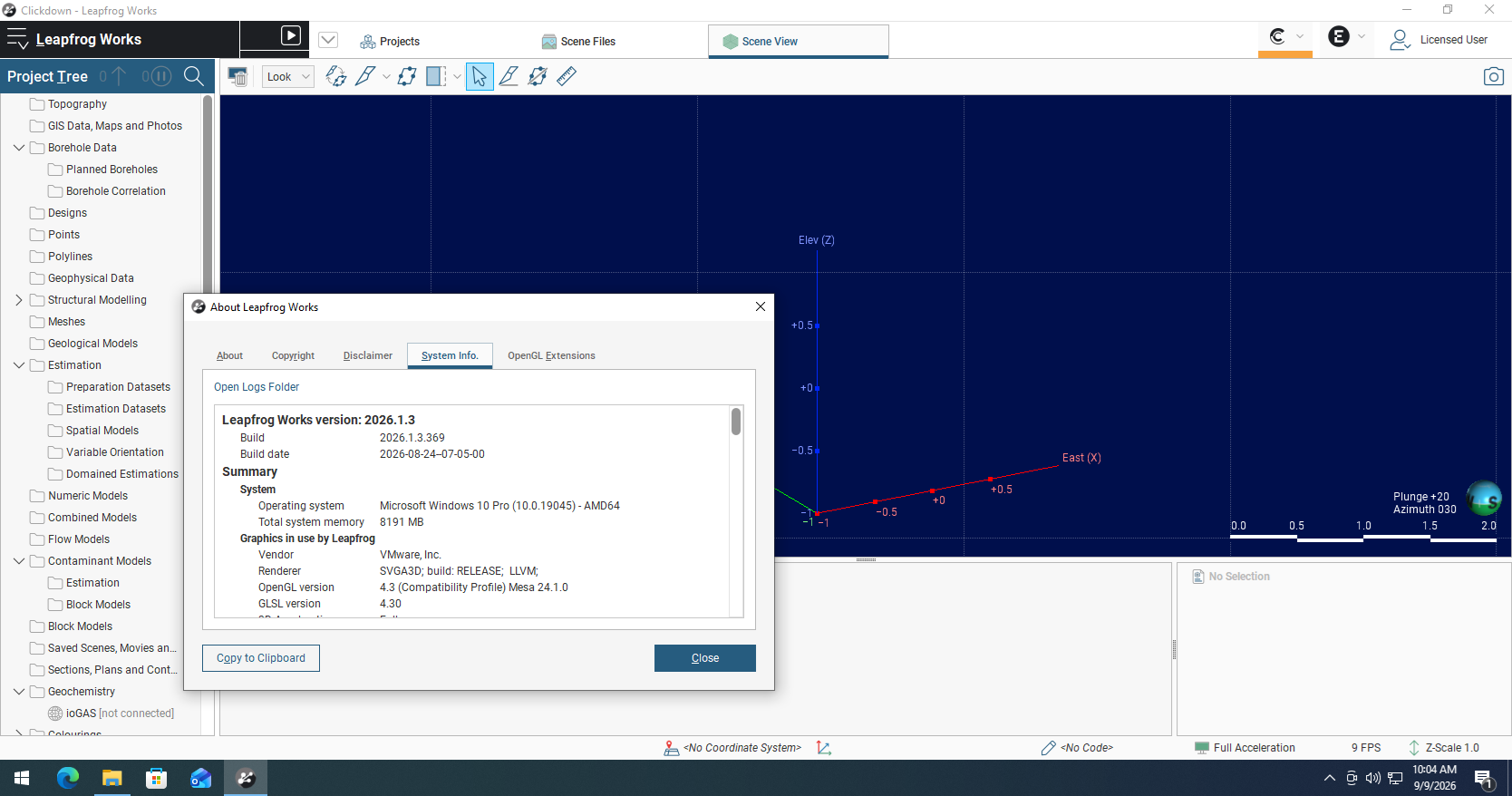This screenshot has height=796, width=1512.
Task: Open Outlook from the taskbar
Action: (x=200, y=778)
